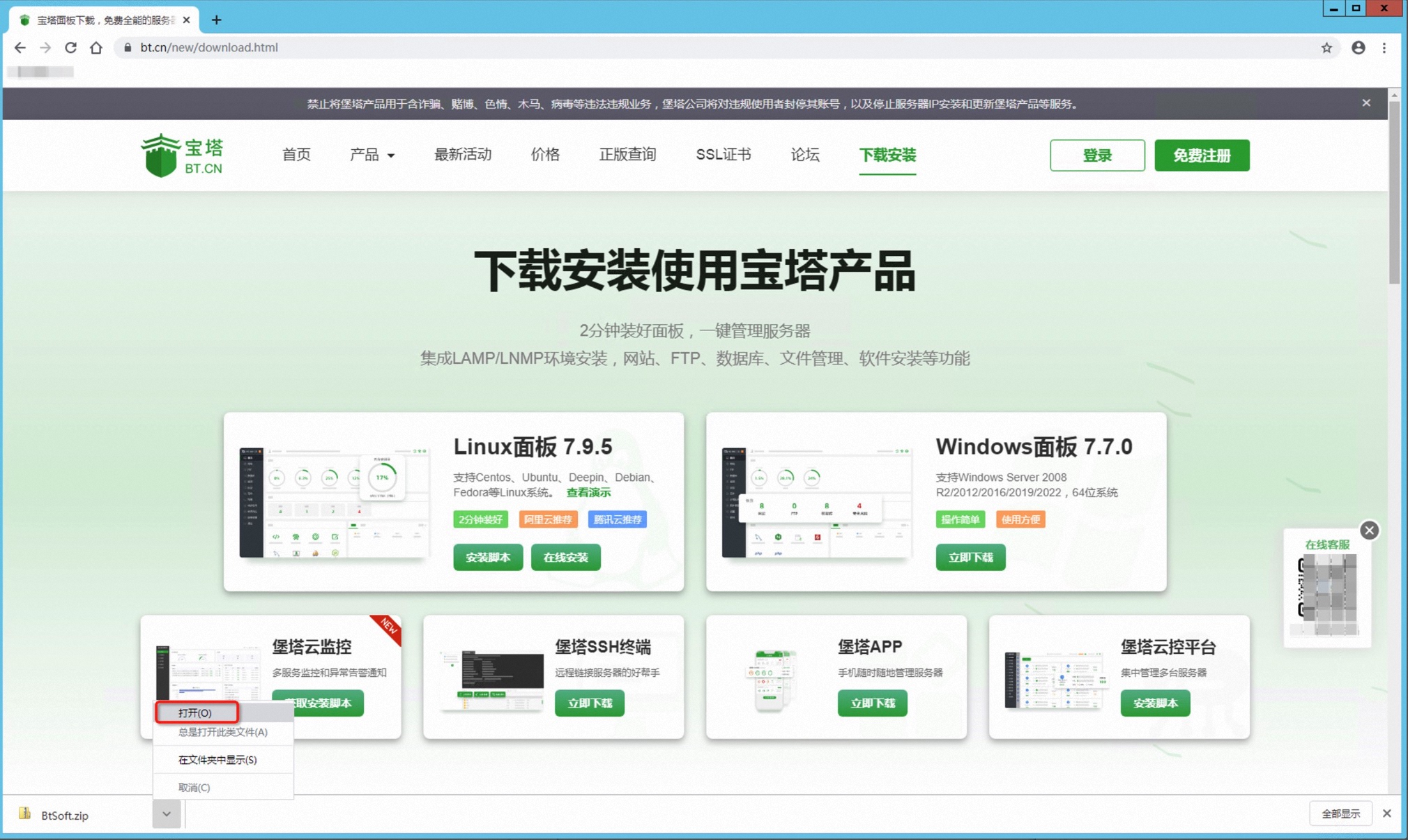The height and width of the screenshot is (840, 1408).
Task: Reload the page with refresh icon
Action: coord(70,47)
